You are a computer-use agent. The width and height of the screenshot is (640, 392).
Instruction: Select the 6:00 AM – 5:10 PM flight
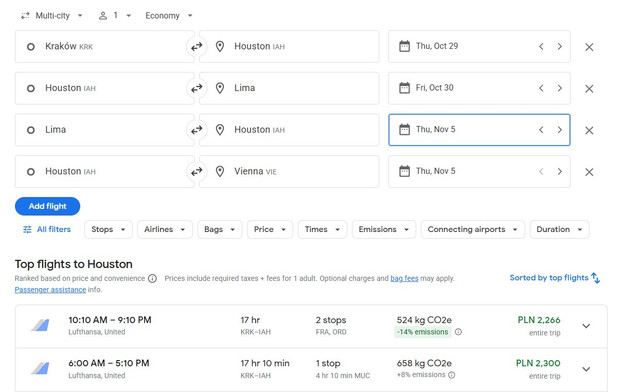click(311, 370)
